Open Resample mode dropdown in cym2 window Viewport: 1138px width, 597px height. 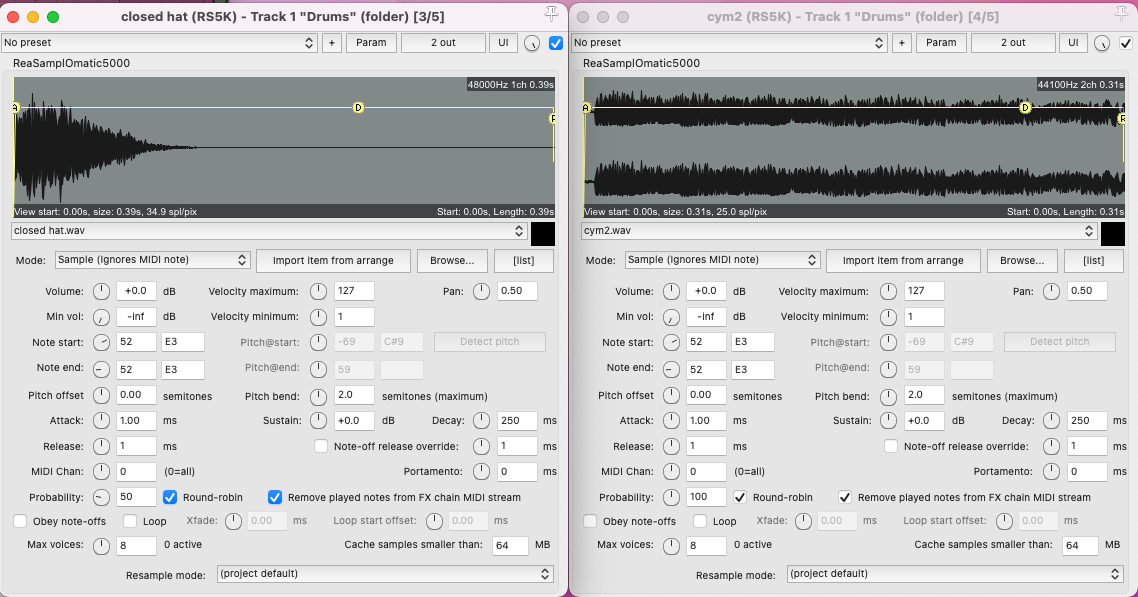coord(955,574)
